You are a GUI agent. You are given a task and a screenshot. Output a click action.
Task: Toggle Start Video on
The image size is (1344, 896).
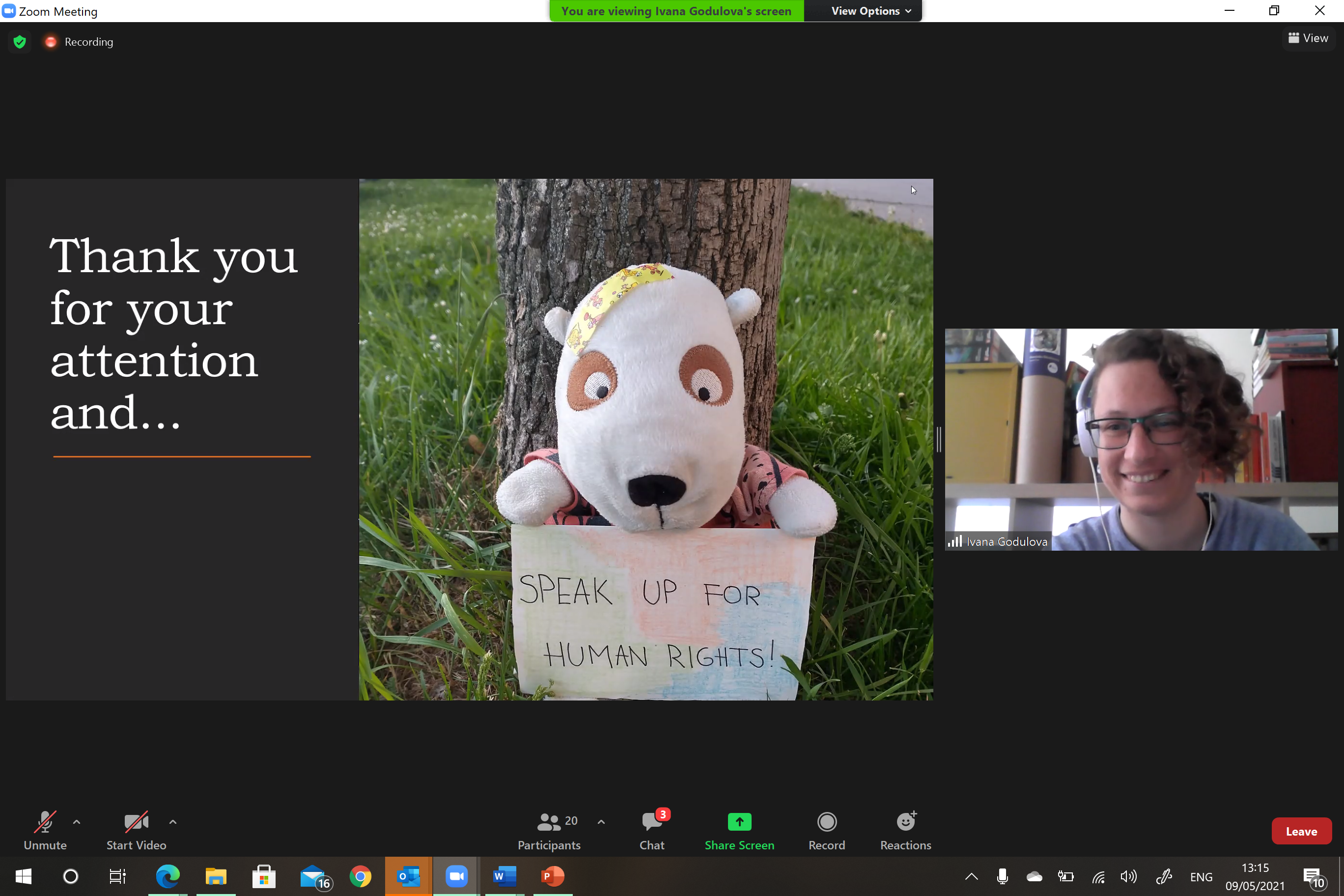[136, 830]
